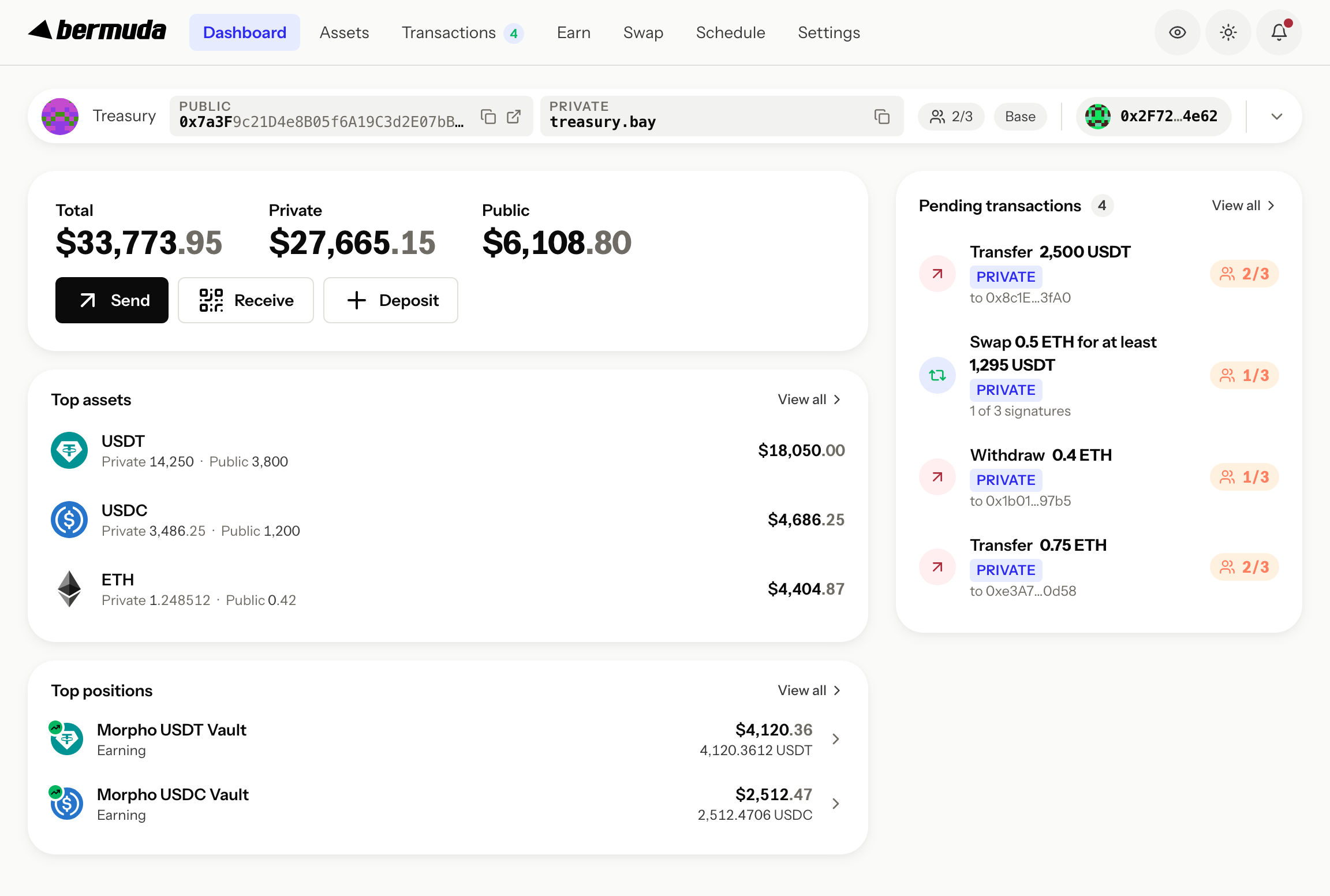This screenshot has height=896, width=1330.
Task: Click 1/3 badge on Withdraw 0.4 ETH
Action: [1245, 477]
